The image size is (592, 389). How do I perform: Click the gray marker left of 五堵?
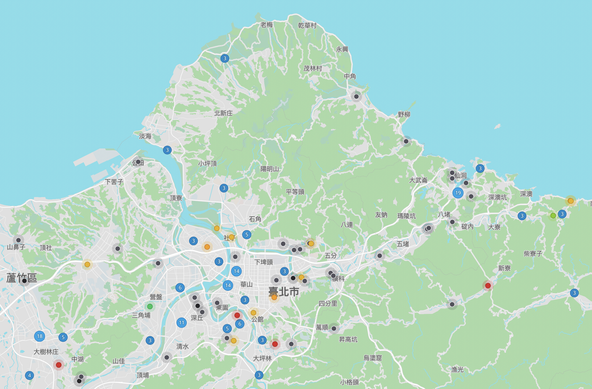pos(380,256)
